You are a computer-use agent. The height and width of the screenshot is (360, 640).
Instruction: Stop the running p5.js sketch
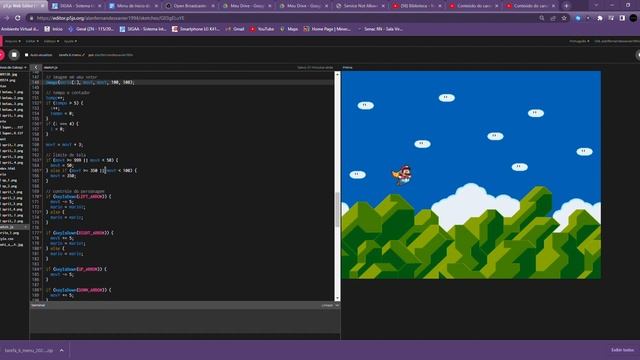point(14,55)
